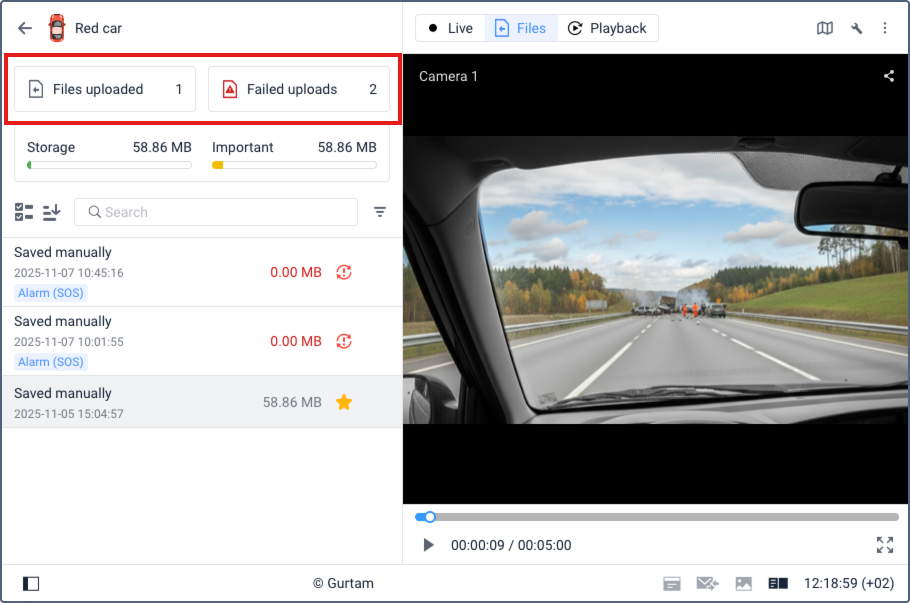The height and width of the screenshot is (603, 910).
Task: Open the file filter options
Action: [x=380, y=212]
